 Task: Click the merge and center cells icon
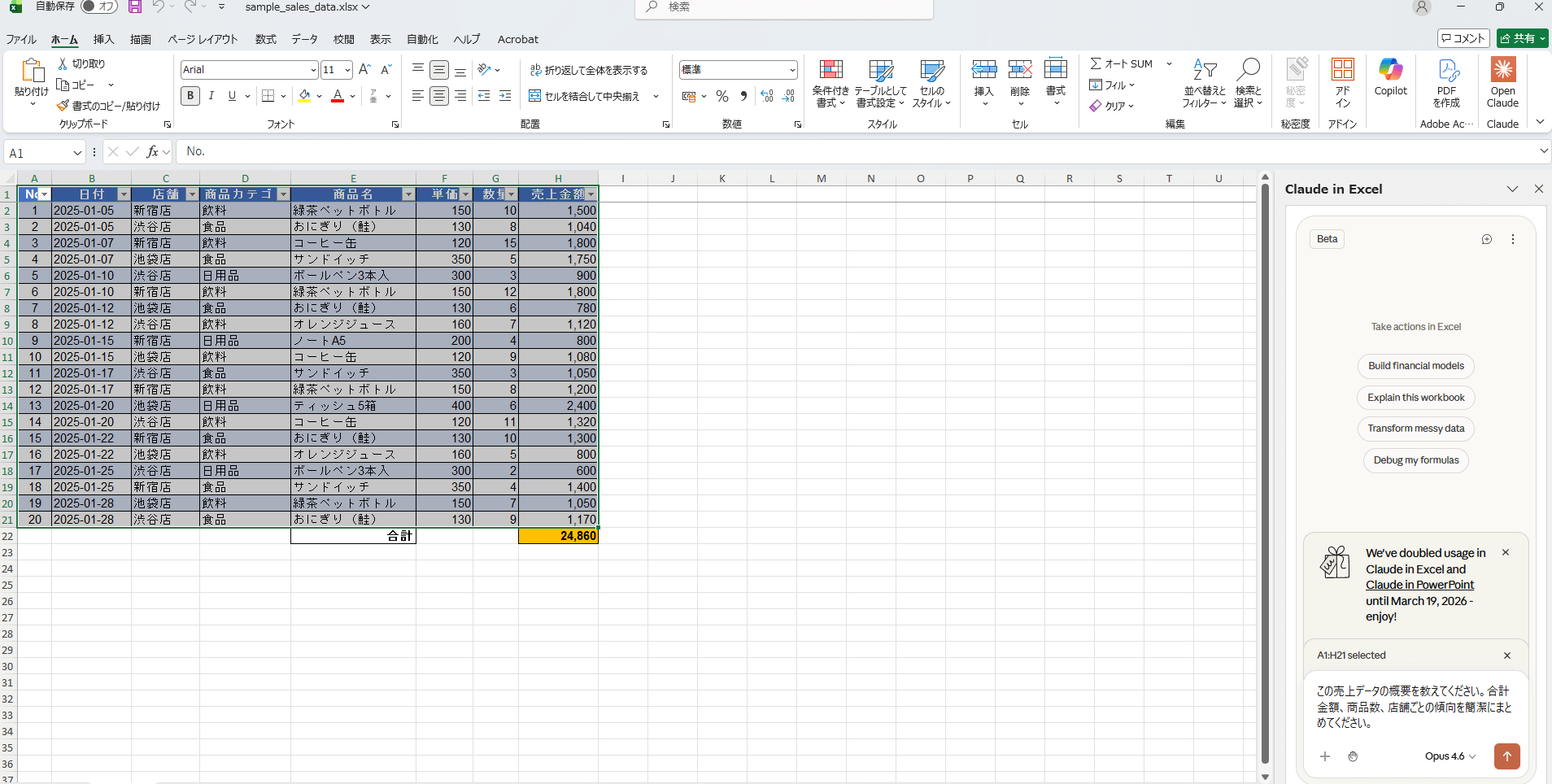pos(535,96)
